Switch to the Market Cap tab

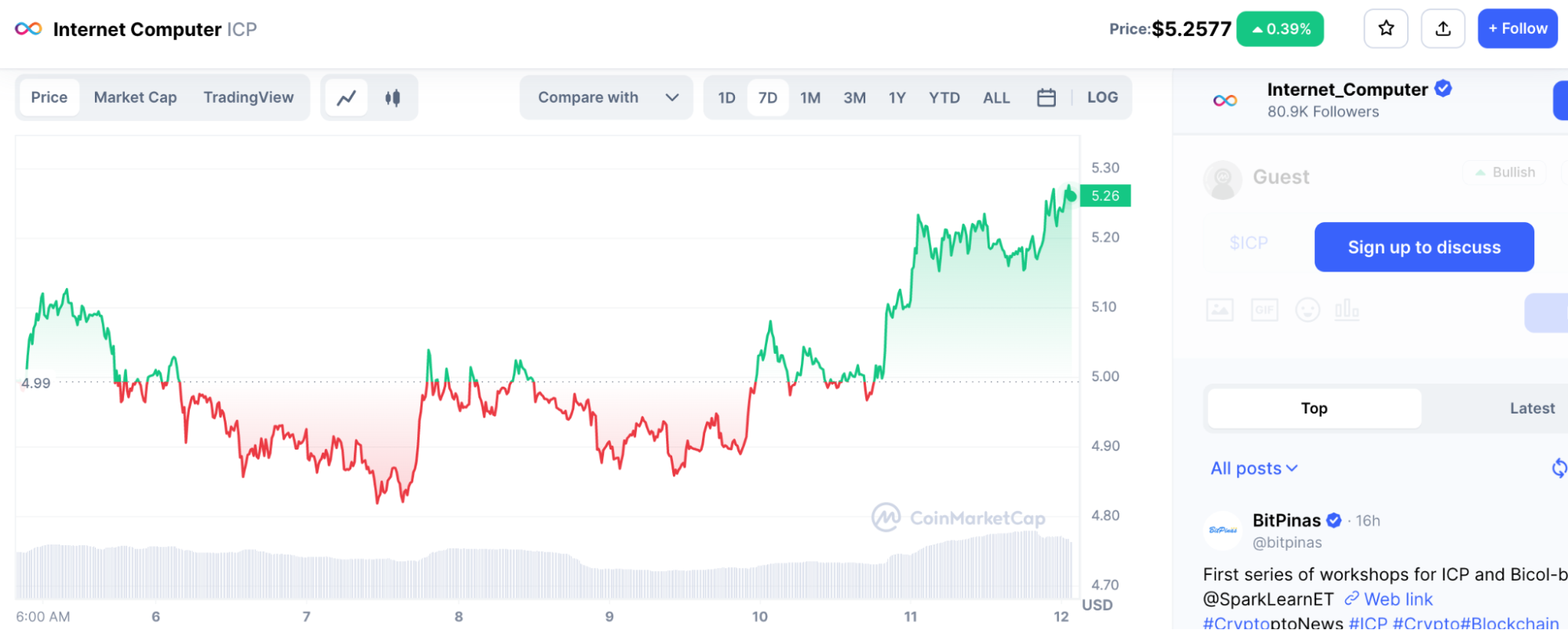click(x=135, y=97)
